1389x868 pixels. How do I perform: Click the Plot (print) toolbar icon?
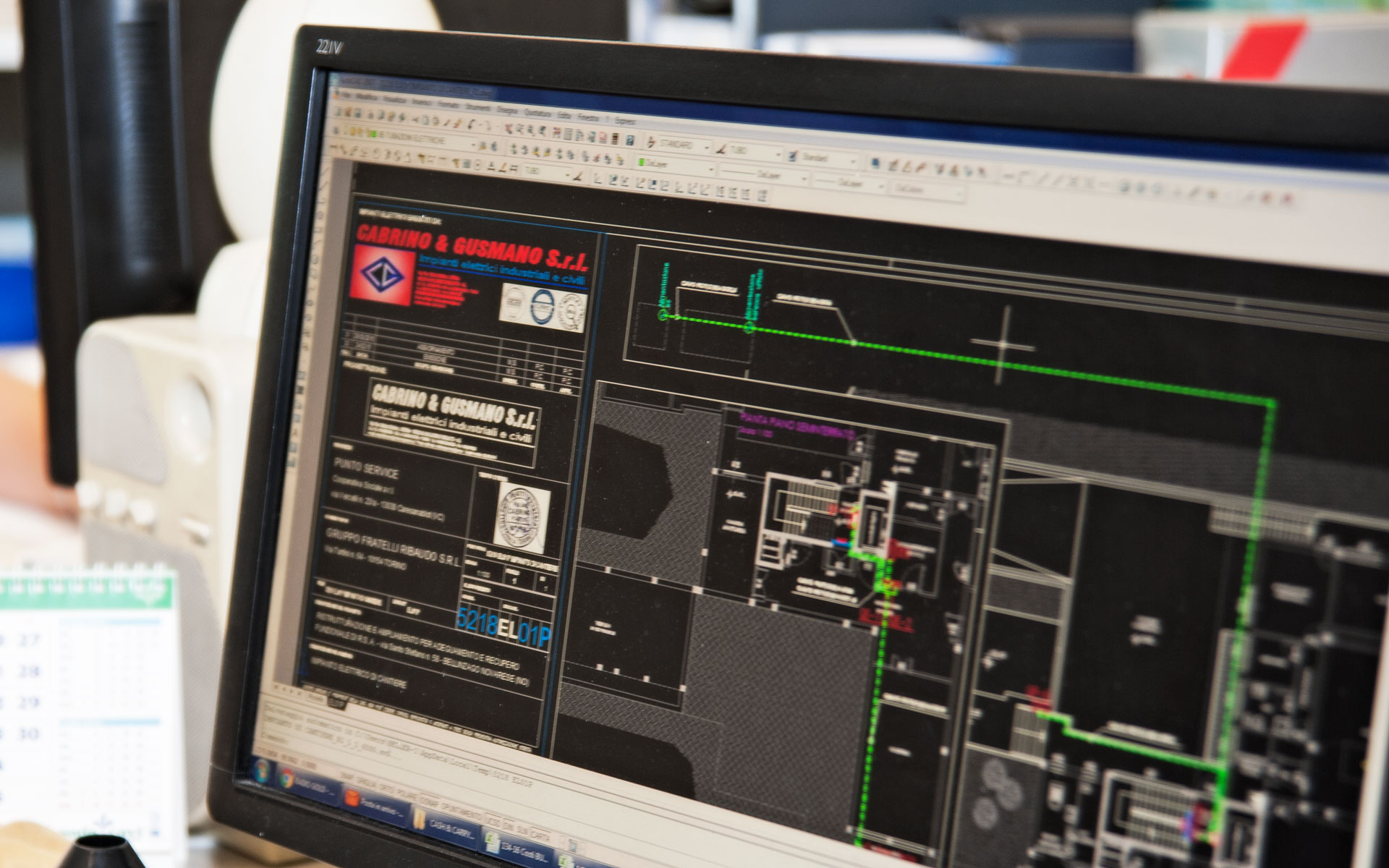[x=370, y=115]
